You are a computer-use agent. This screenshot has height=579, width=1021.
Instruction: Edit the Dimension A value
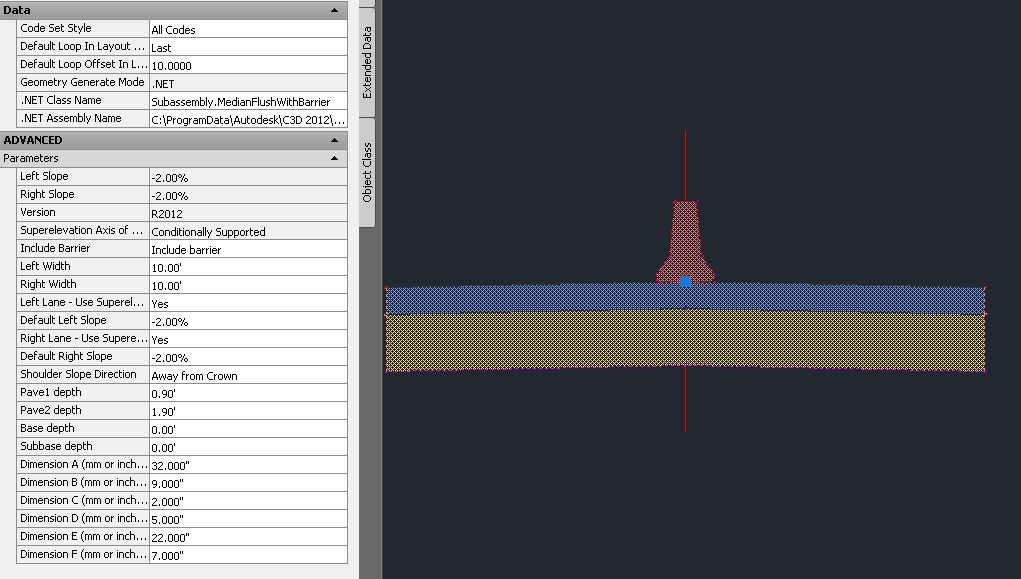click(247, 464)
